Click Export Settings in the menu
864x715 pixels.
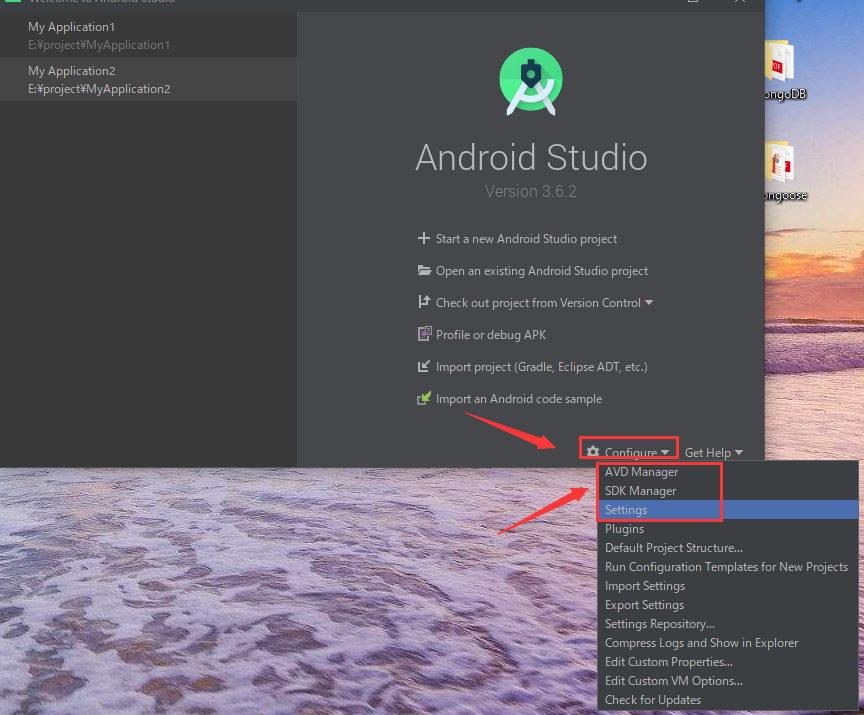pos(644,604)
